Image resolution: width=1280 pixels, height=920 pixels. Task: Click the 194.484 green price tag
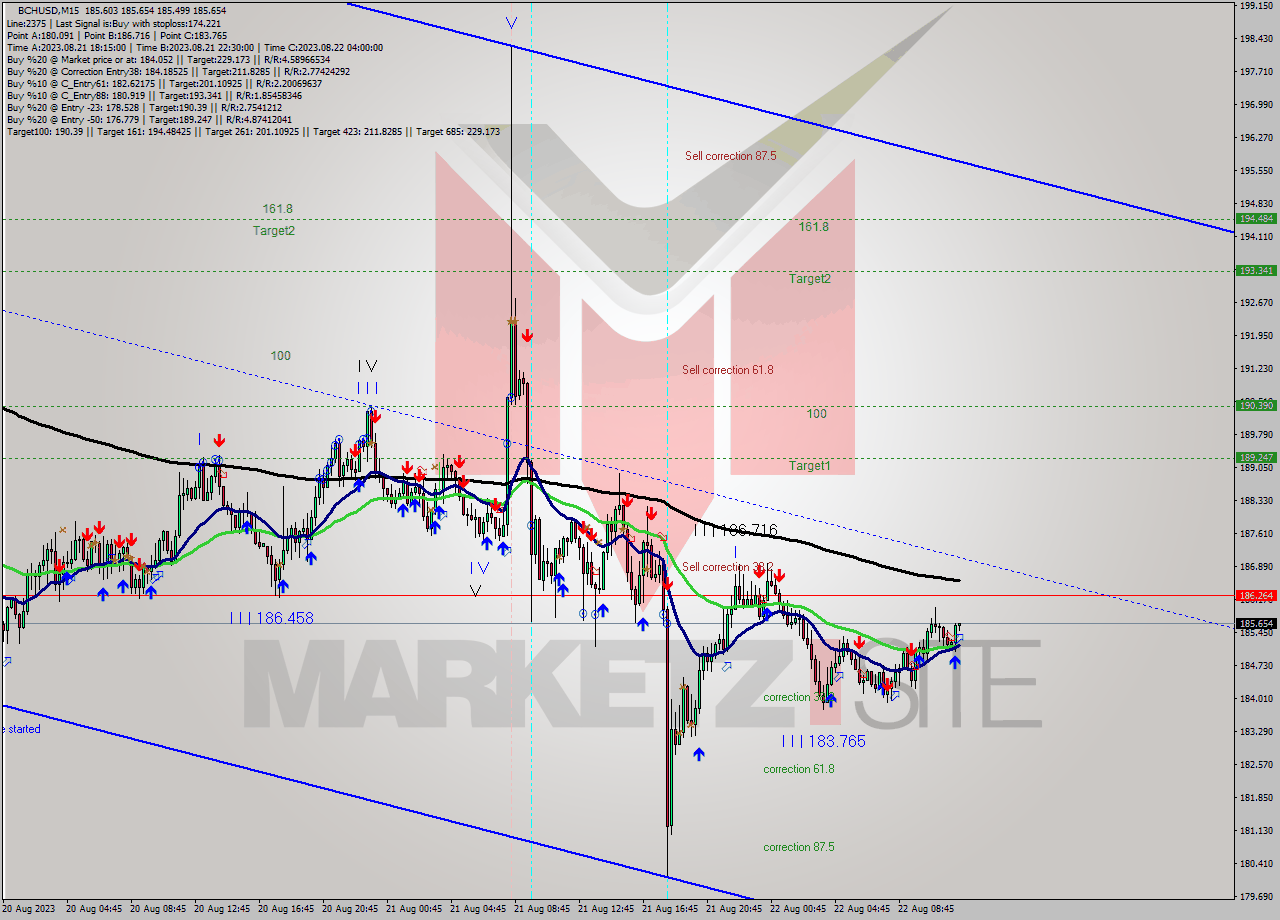[1256, 218]
